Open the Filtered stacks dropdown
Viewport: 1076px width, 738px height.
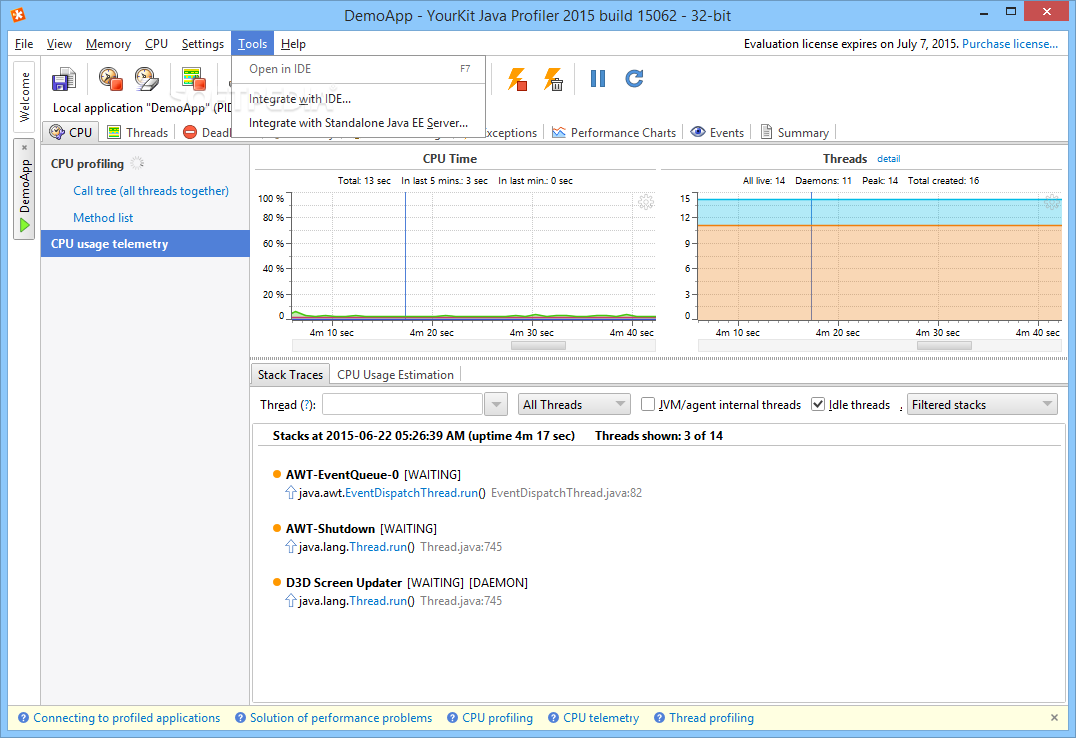click(x=982, y=404)
